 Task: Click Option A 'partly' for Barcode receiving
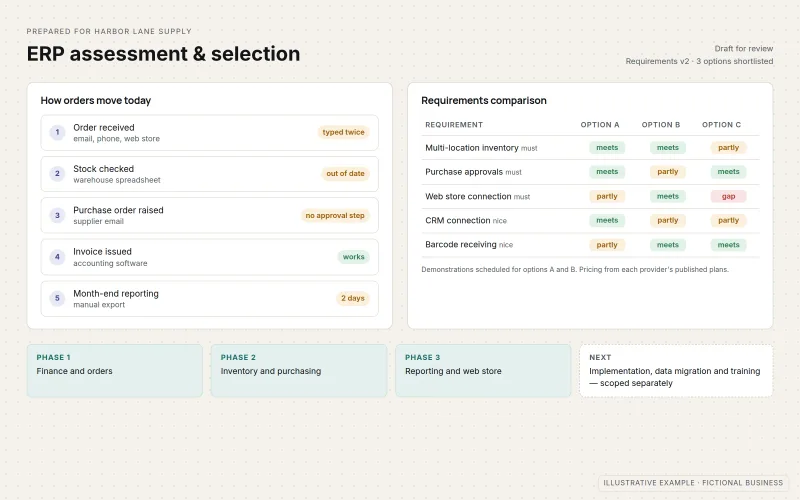coord(607,244)
